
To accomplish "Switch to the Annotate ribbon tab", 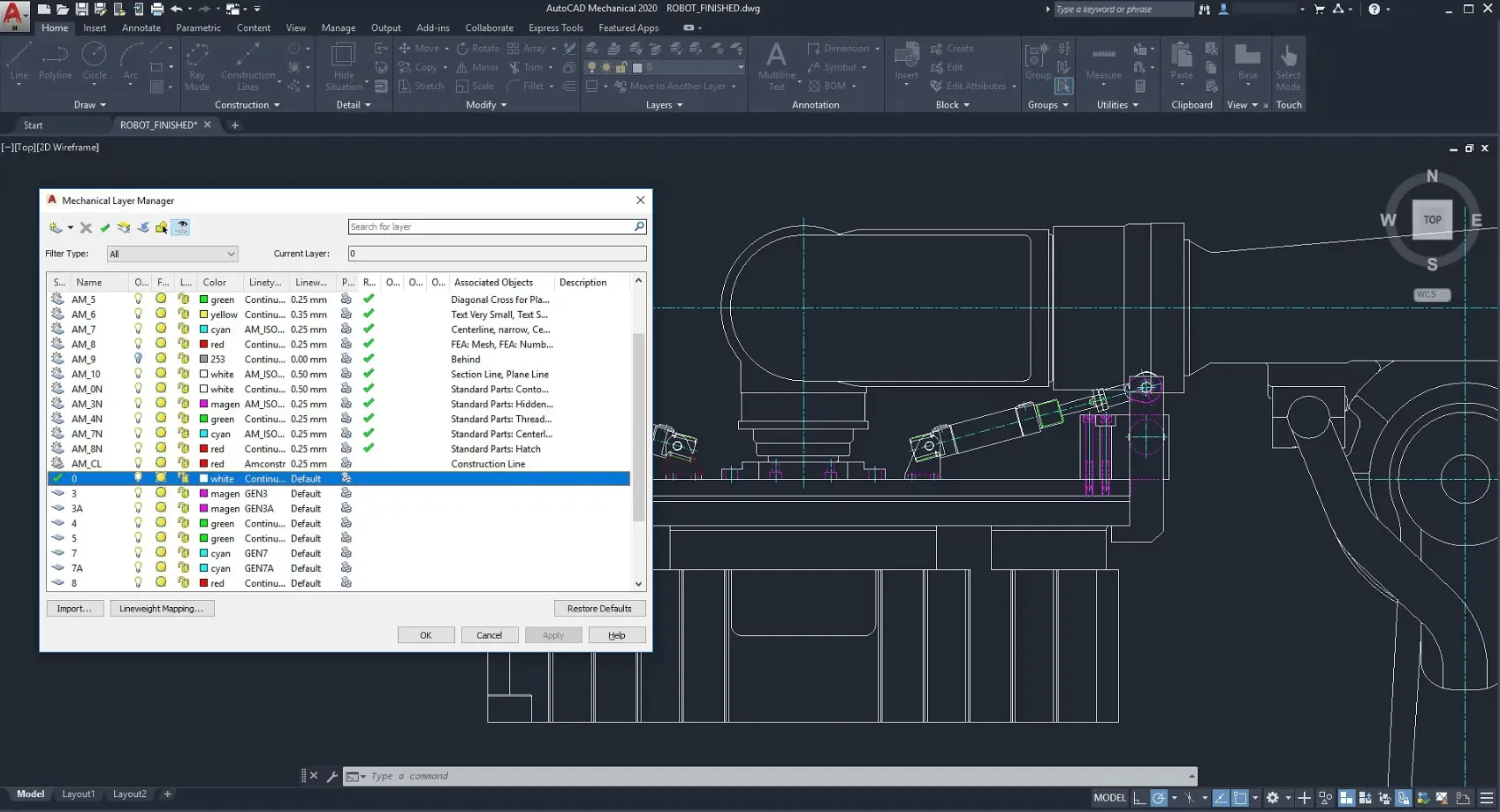I will tap(141, 27).
